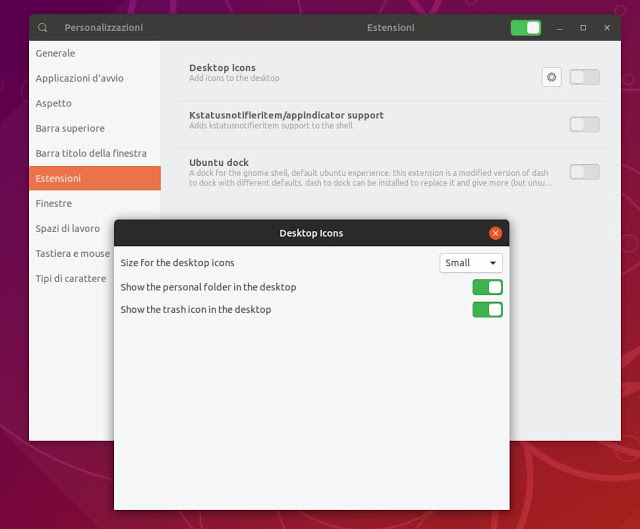The width and height of the screenshot is (640, 529).
Task: Turn on the Ubuntu dock extension
Action: point(584,171)
